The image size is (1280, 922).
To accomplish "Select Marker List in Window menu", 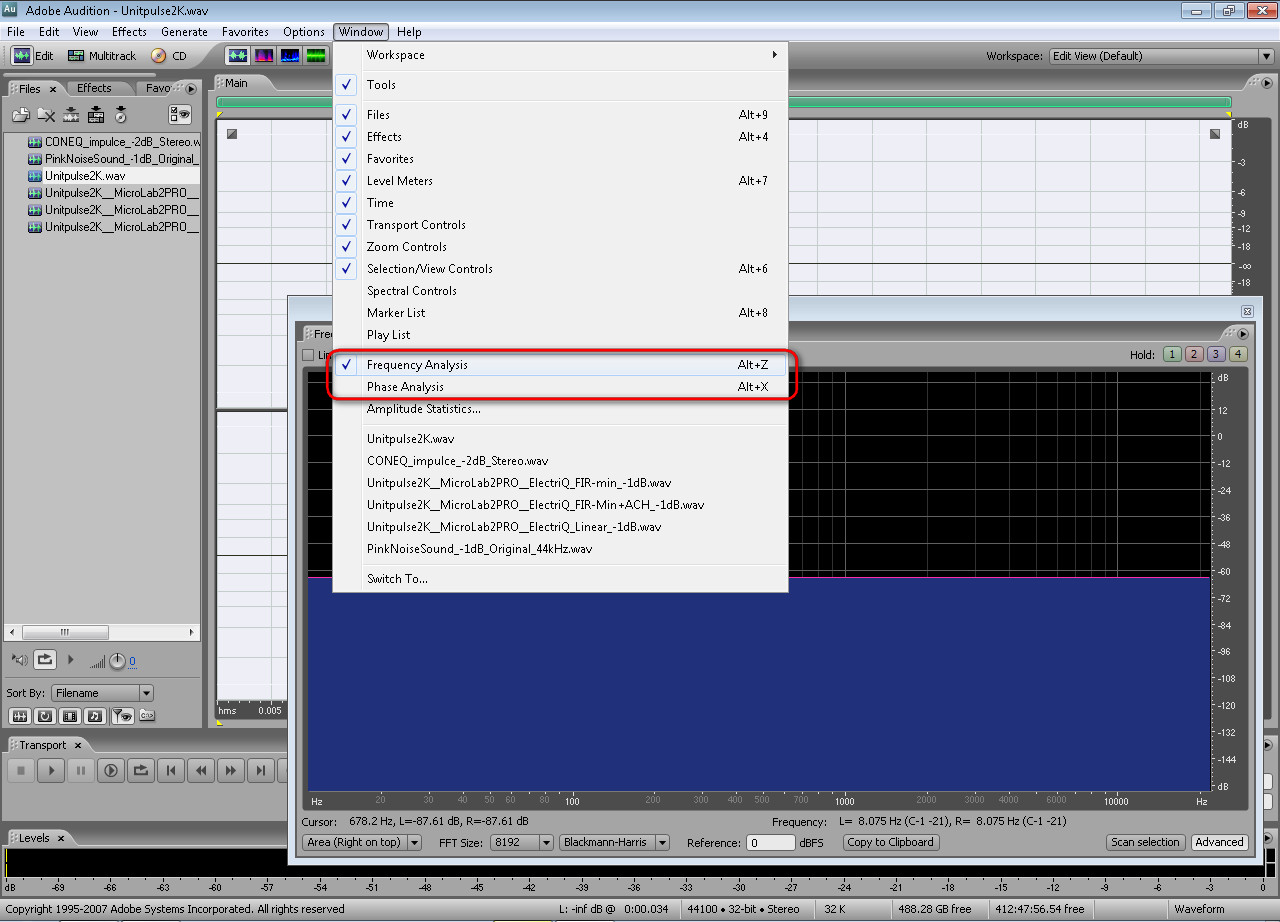I will point(560,313).
